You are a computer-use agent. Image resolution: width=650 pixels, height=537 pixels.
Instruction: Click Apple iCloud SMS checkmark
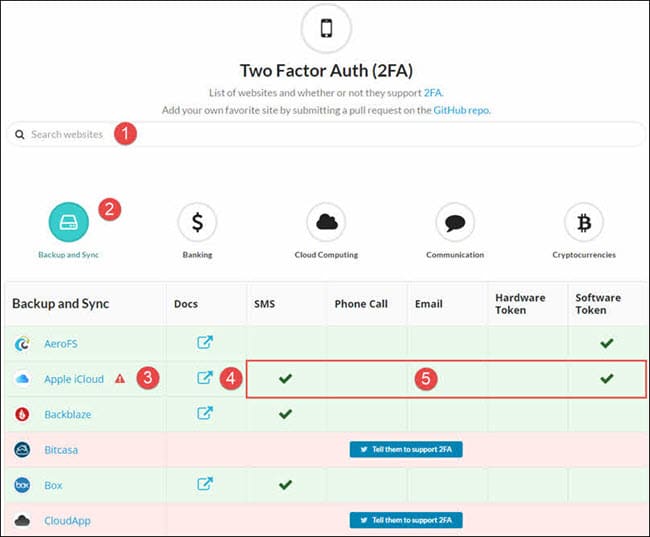pyautogui.click(x=285, y=378)
